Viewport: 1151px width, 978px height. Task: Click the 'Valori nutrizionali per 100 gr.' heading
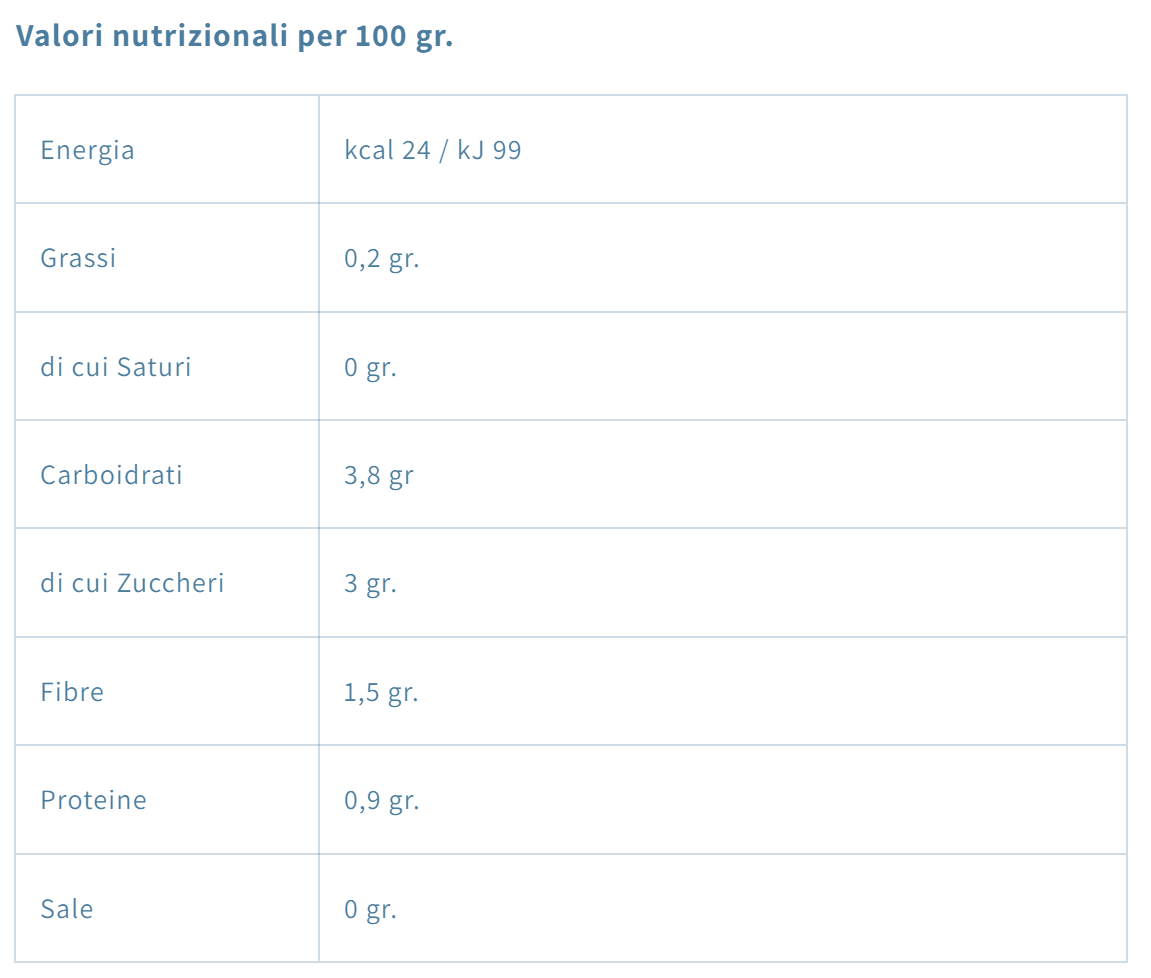click(x=235, y=37)
